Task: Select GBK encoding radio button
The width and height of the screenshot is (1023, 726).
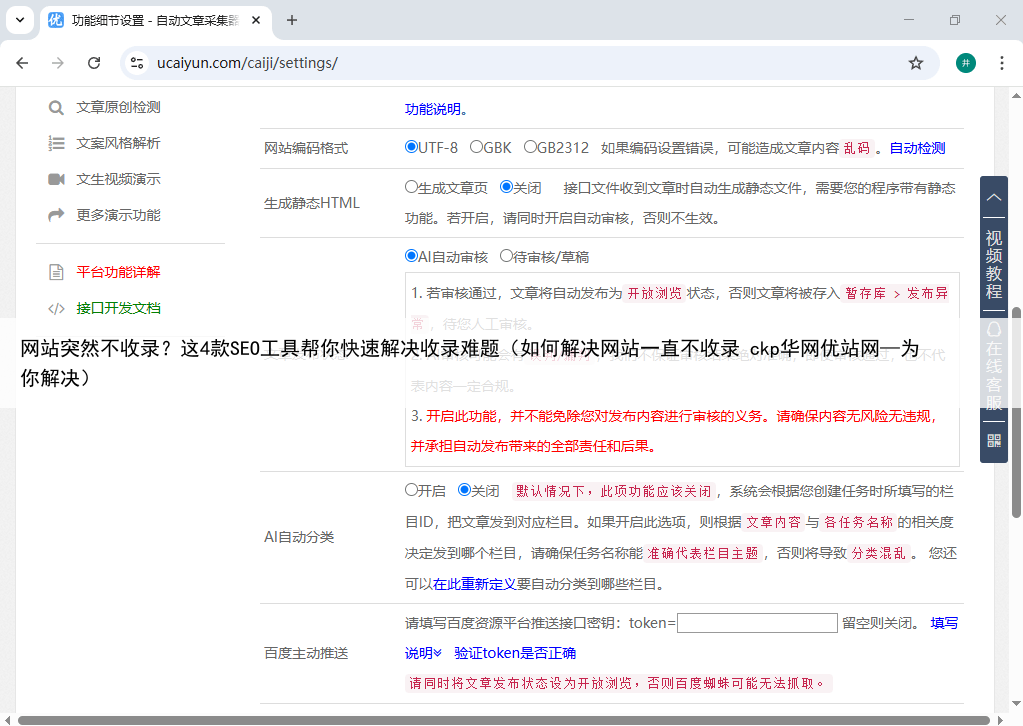Action: click(477, 147)
